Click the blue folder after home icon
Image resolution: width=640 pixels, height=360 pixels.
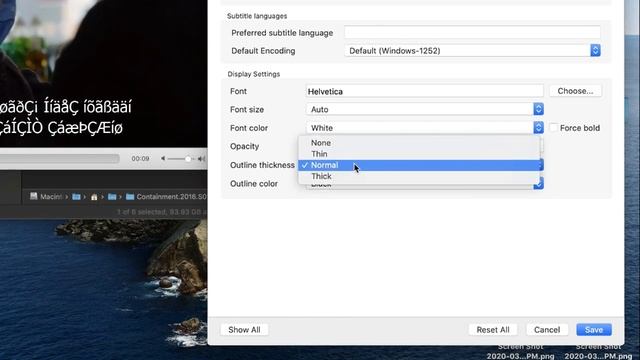112,197
